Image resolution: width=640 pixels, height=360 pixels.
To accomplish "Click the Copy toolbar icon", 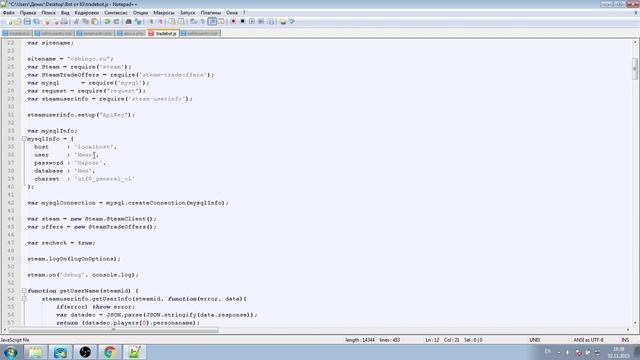I will coord(85,21).
